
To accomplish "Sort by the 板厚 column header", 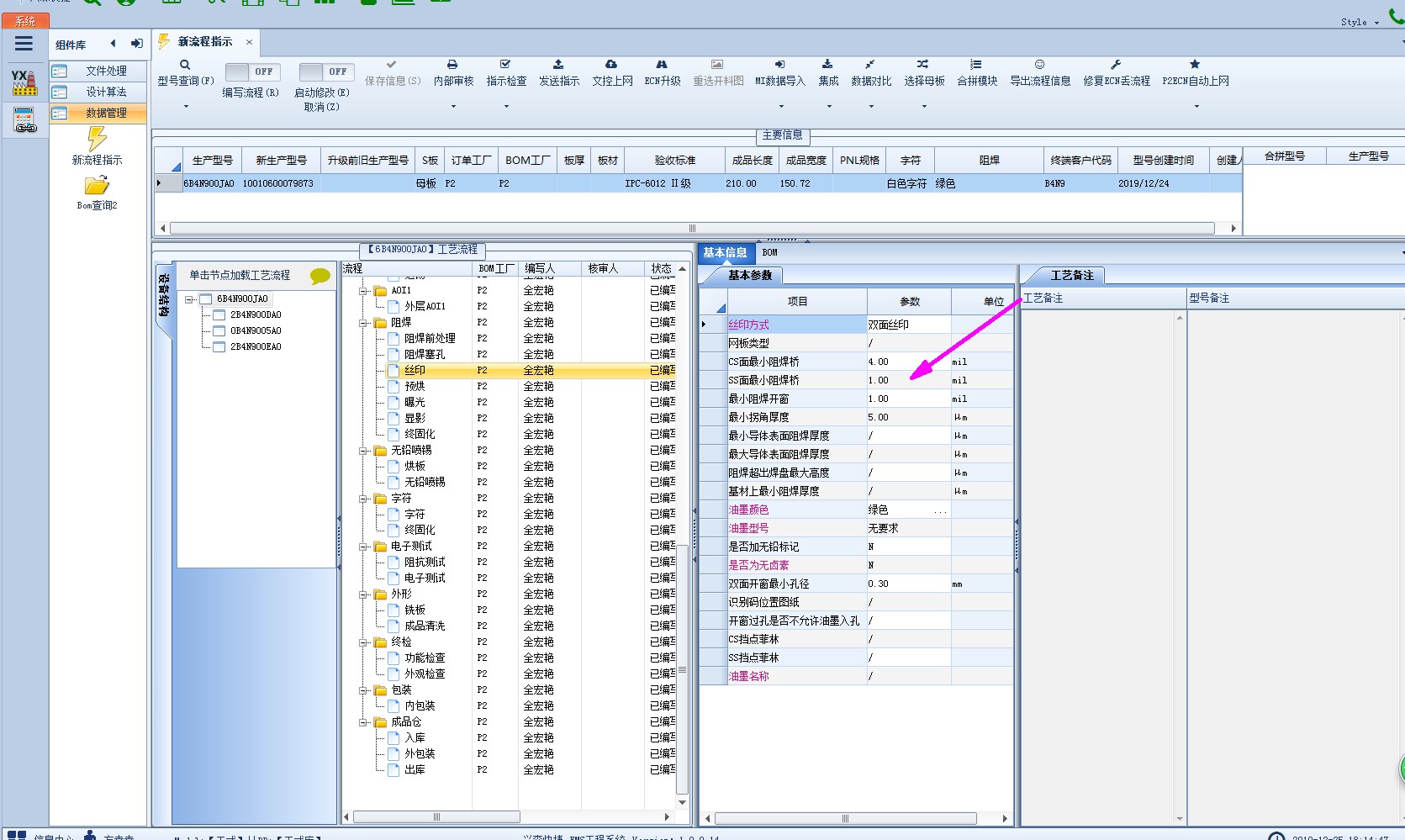I will click(x=574, y=160).
